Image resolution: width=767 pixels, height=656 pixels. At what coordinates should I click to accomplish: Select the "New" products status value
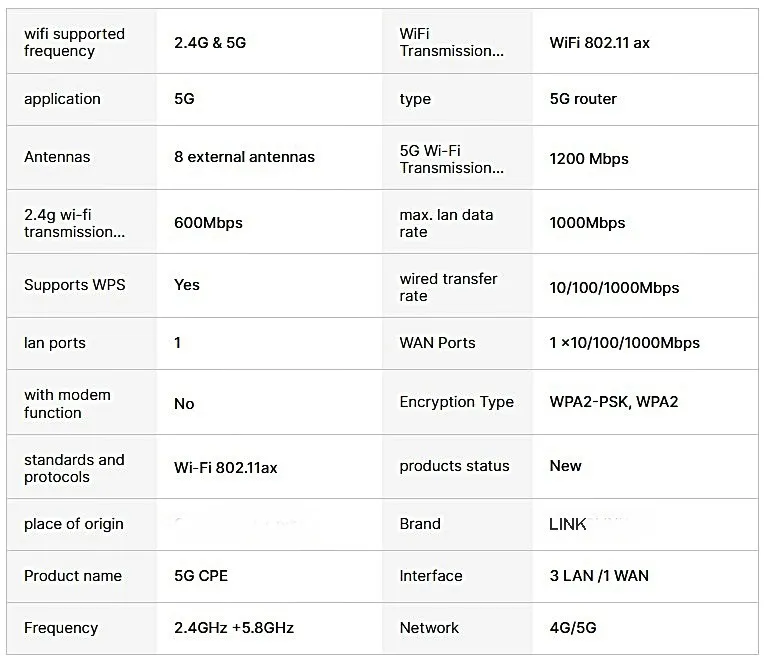pyautogui.click(x=565, y=466)
